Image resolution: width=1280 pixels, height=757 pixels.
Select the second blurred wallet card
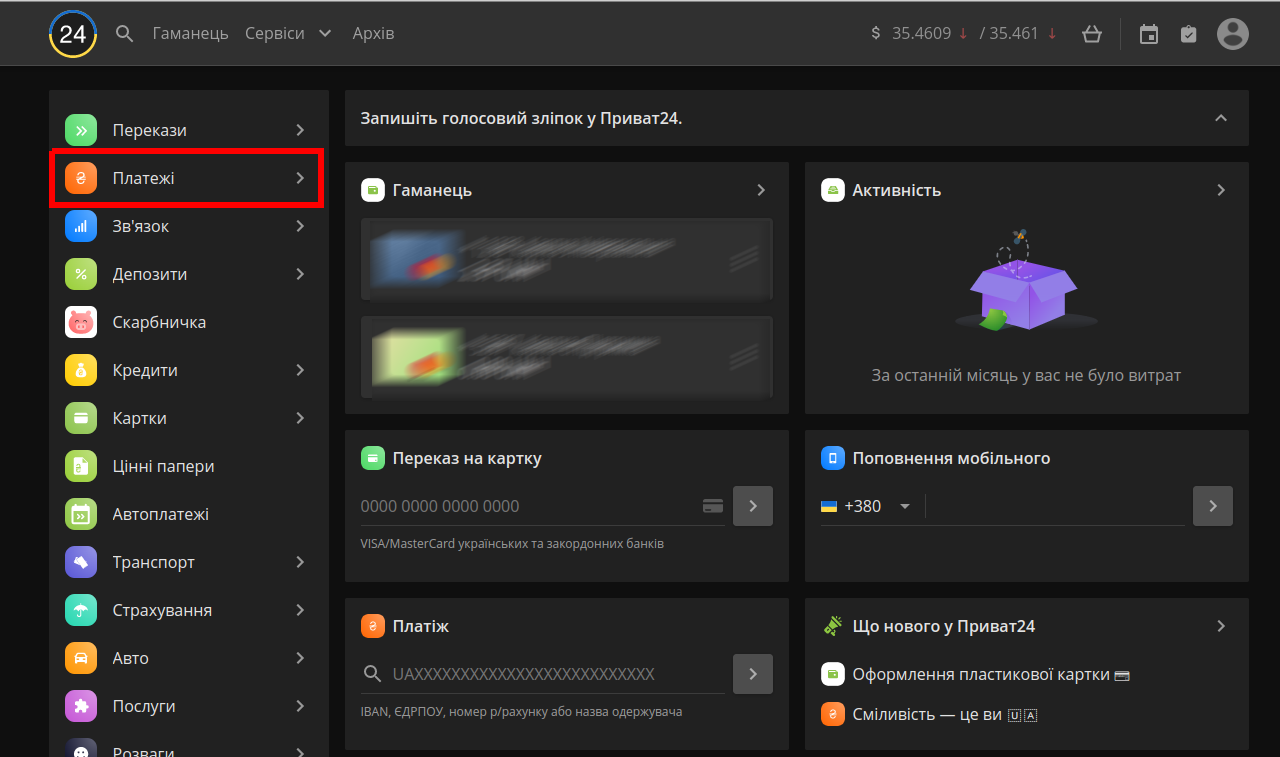[567, 357]
